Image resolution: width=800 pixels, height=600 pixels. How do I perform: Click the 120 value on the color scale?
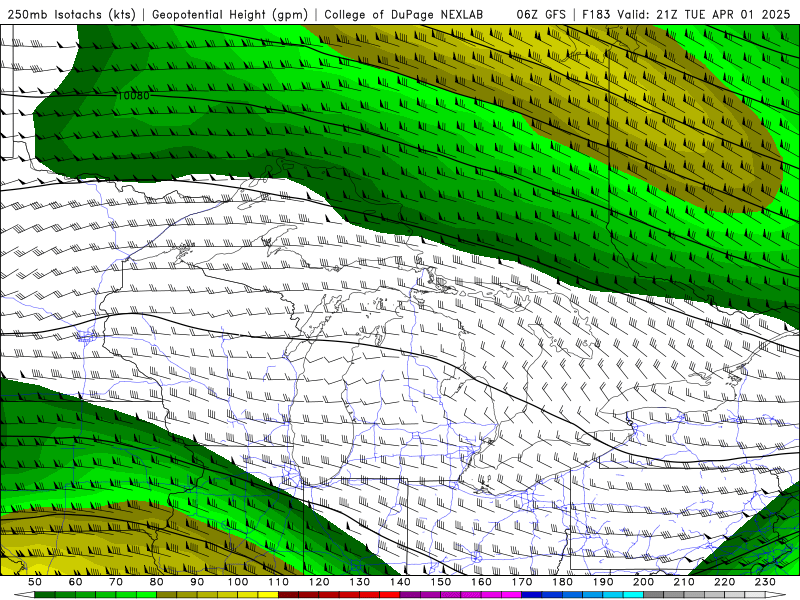pyautogui.click(x=319, y=582)
